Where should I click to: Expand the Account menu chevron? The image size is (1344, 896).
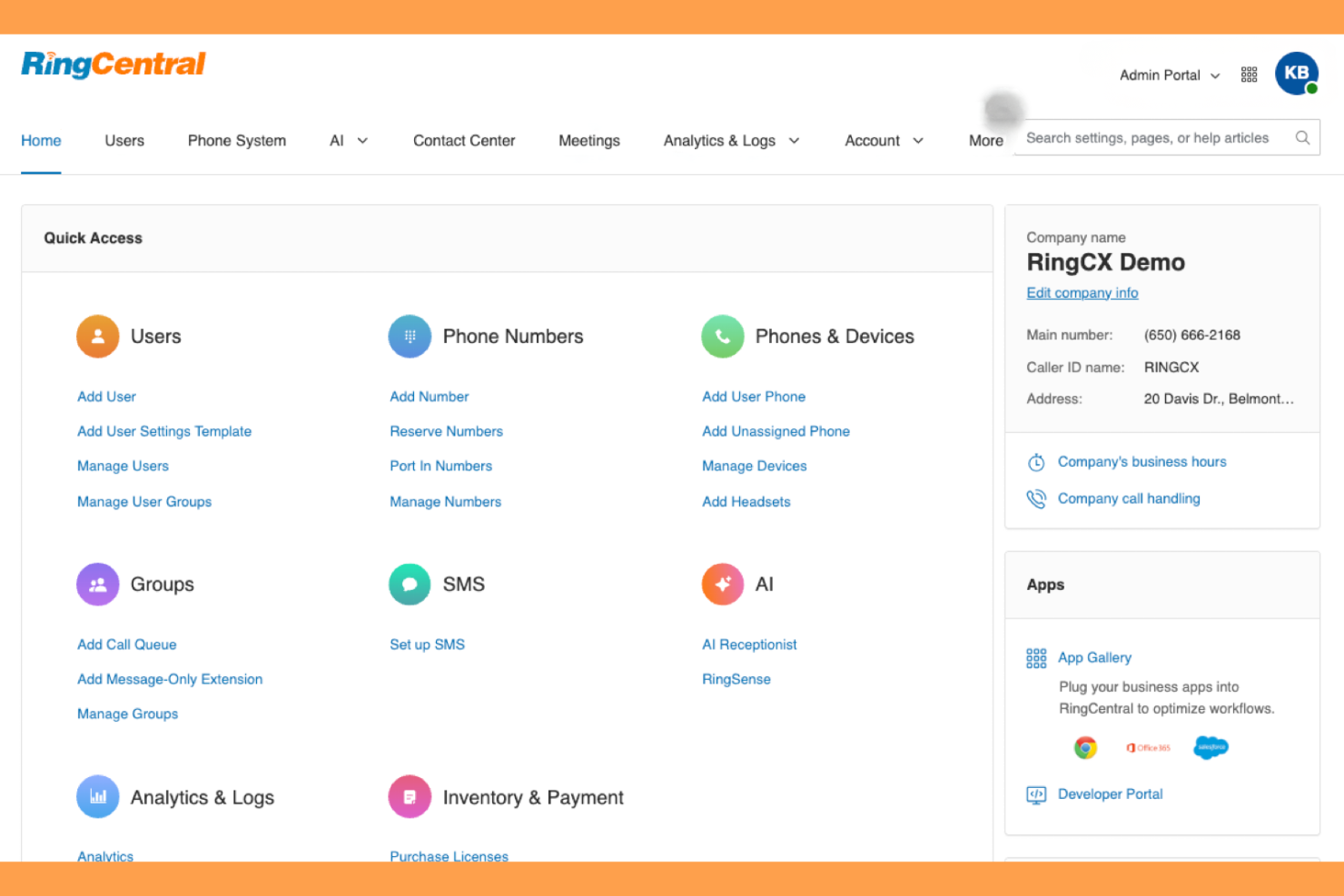pos(918,141)
